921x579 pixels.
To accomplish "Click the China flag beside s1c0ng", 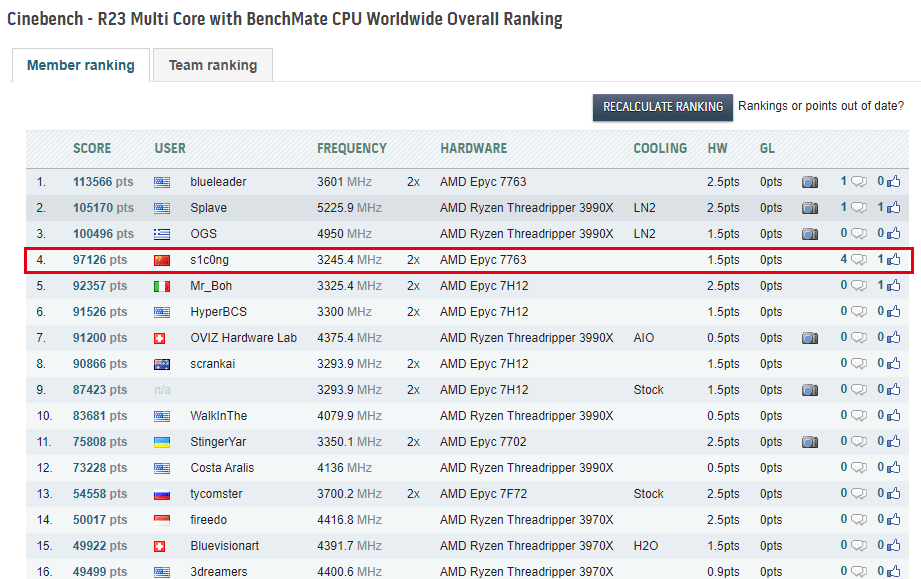I will pyautogui.click(x=162, y=260).
